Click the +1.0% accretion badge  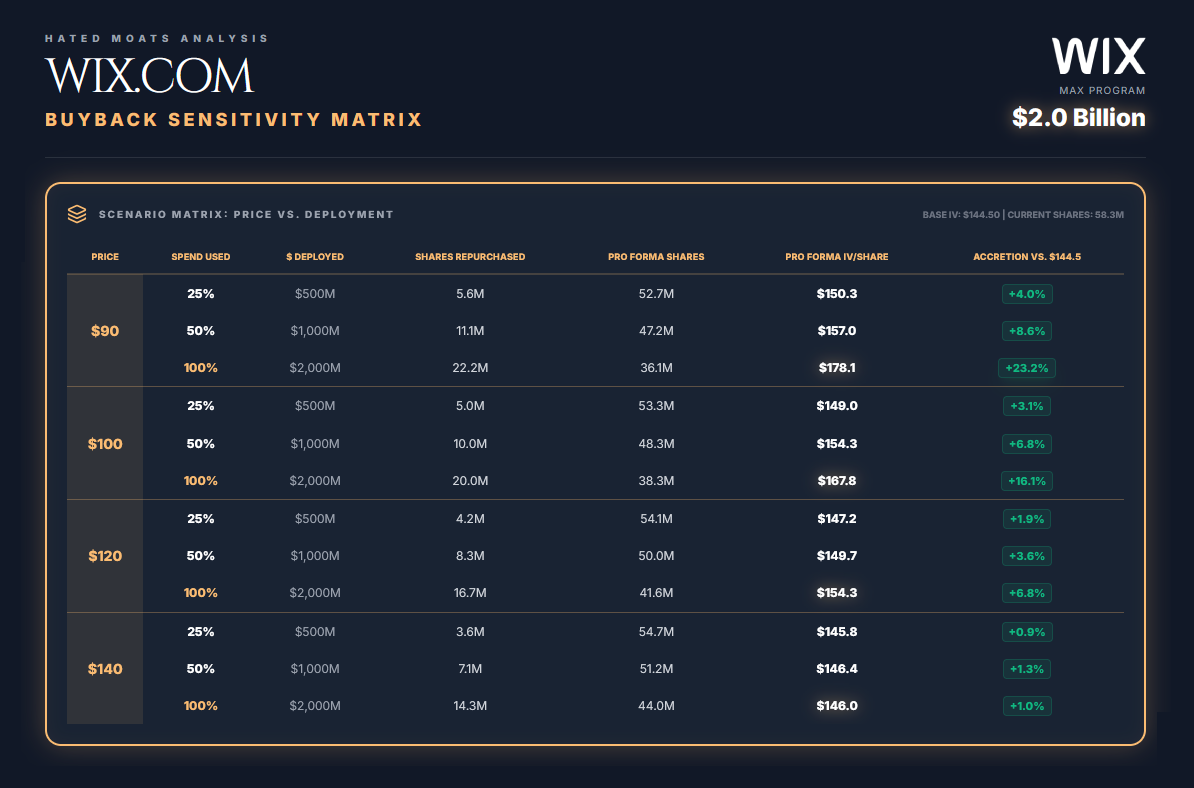tap(1026, 706)
